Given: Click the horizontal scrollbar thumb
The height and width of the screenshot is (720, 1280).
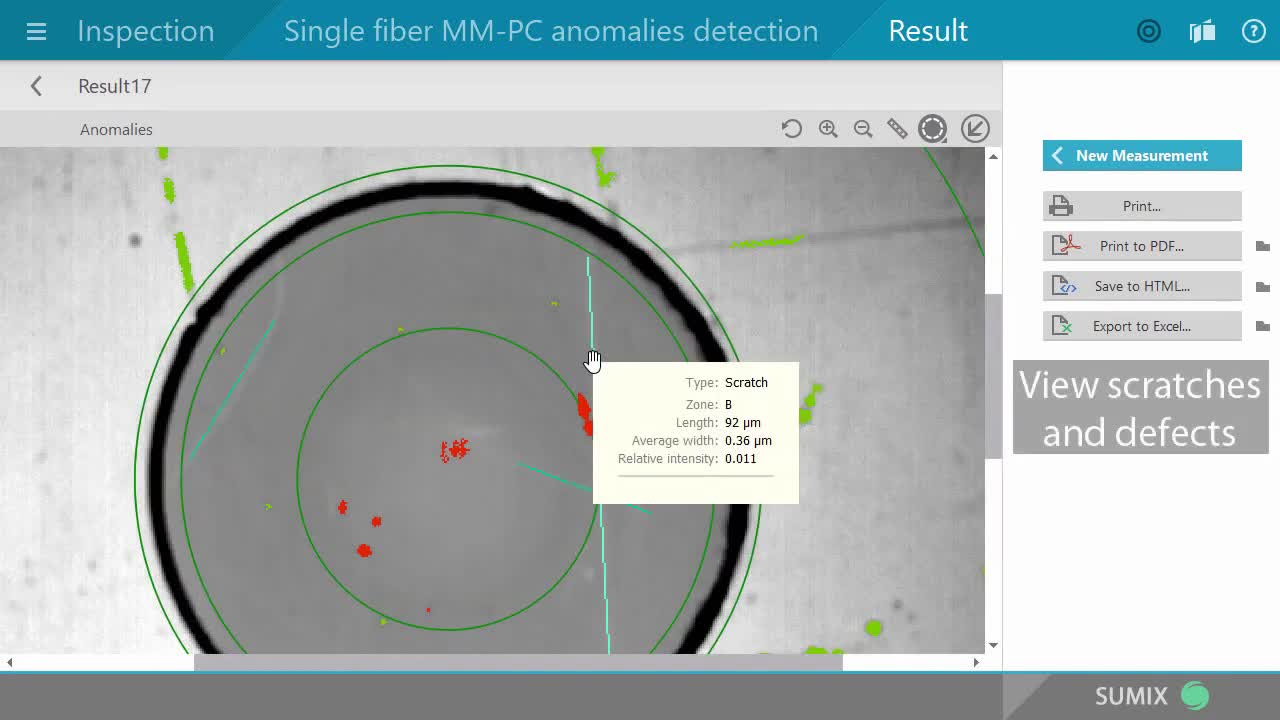Looking at the screenshot, I should point(518,662).
